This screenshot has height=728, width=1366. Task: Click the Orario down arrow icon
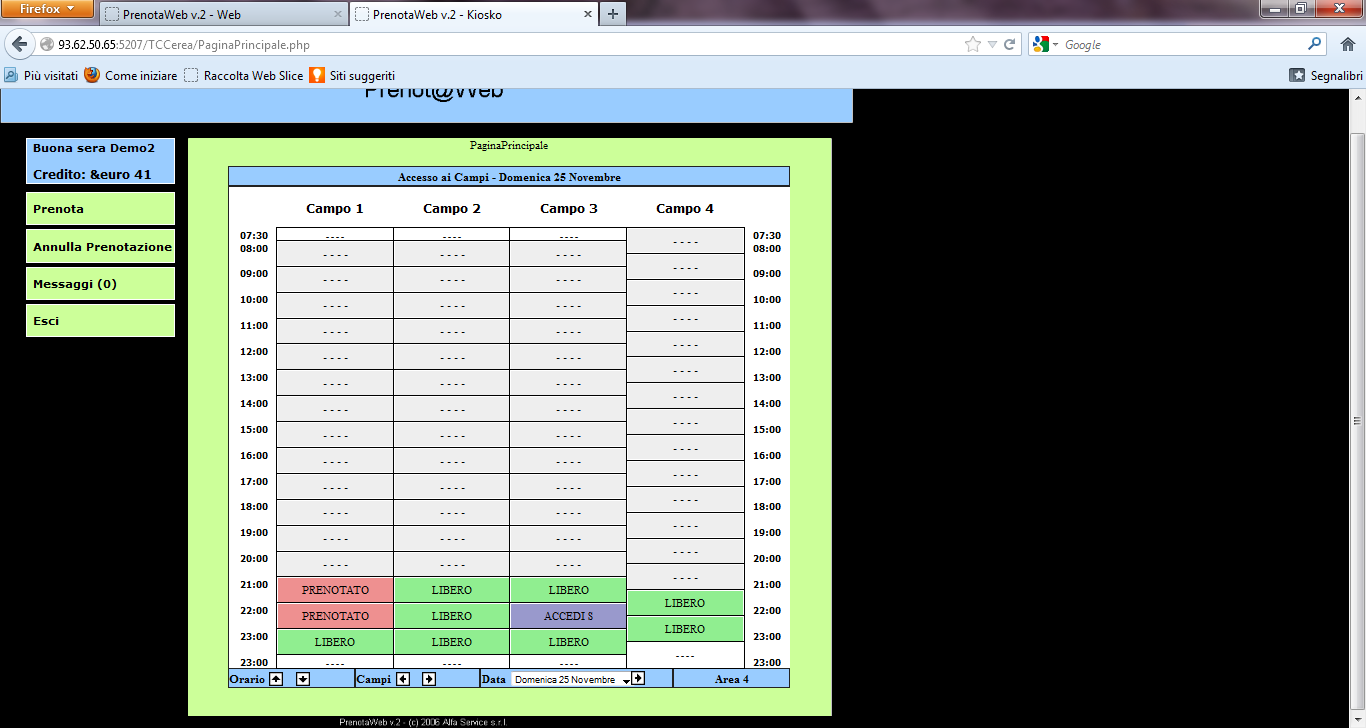click(303, 679)
